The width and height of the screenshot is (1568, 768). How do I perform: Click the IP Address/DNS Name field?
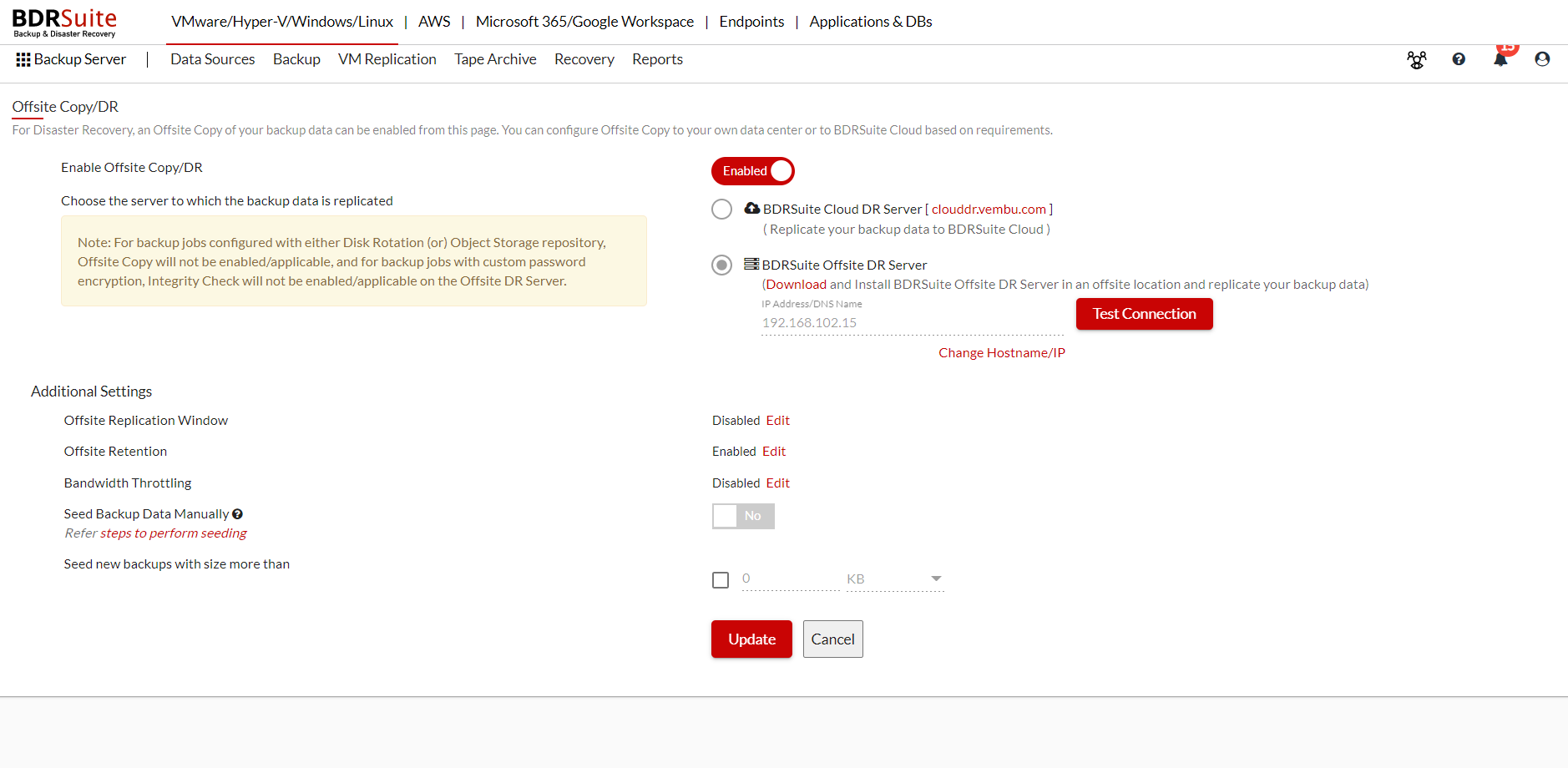point(913,323)
